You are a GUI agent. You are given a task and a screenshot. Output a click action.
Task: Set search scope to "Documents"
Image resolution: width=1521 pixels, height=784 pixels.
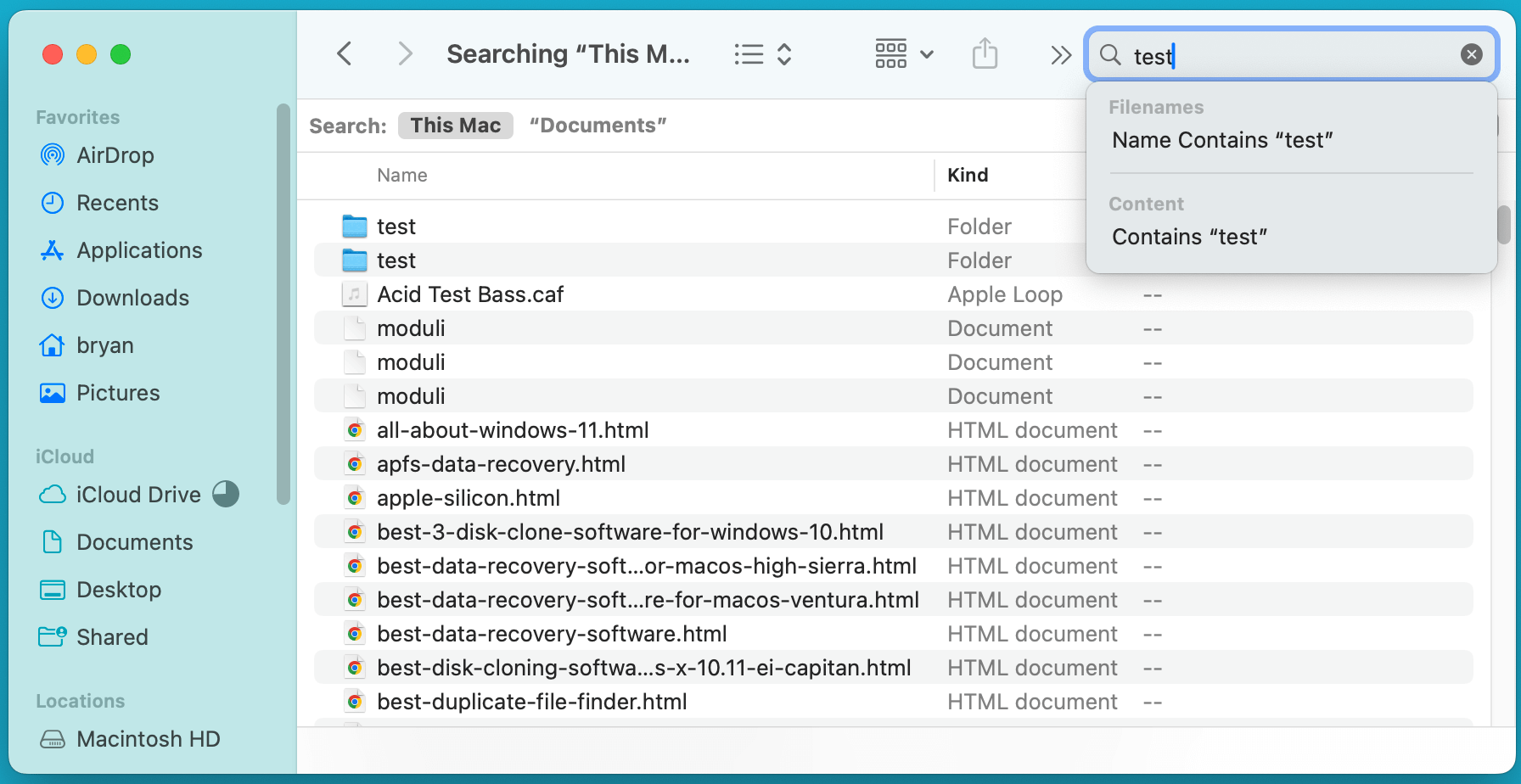coord(598,126)
